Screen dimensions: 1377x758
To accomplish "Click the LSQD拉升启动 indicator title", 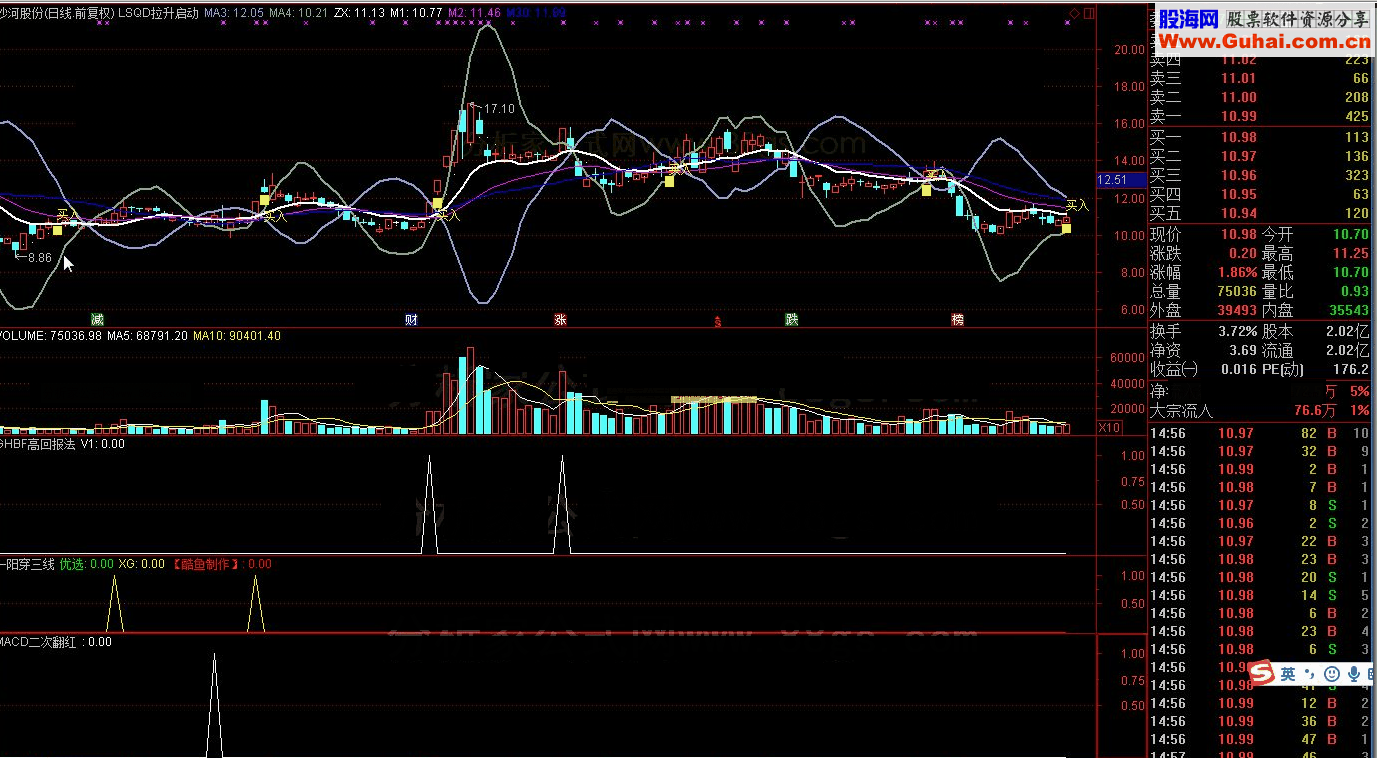I will (x=158, y=13).
